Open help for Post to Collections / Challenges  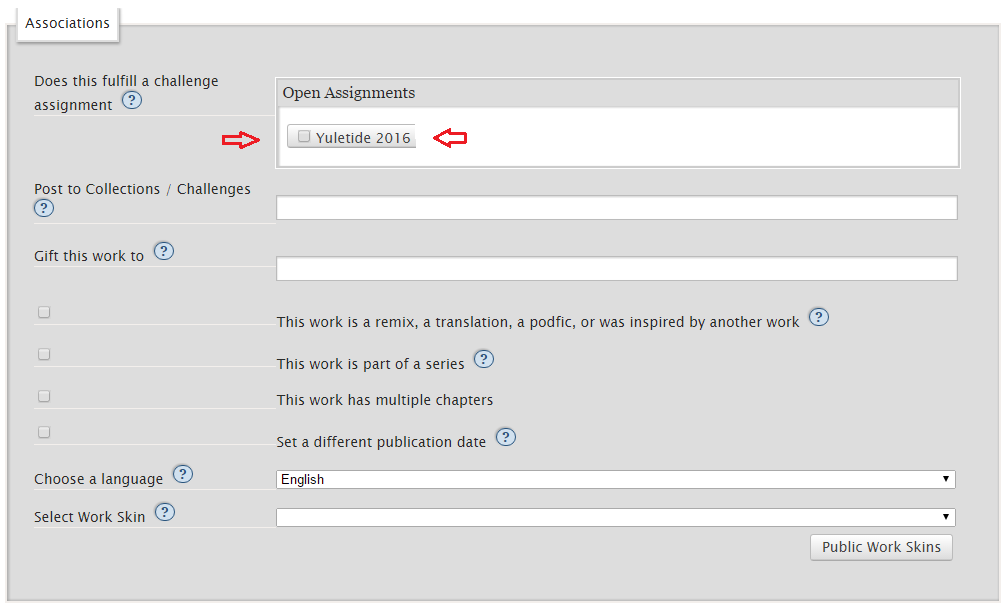point(44,208)
